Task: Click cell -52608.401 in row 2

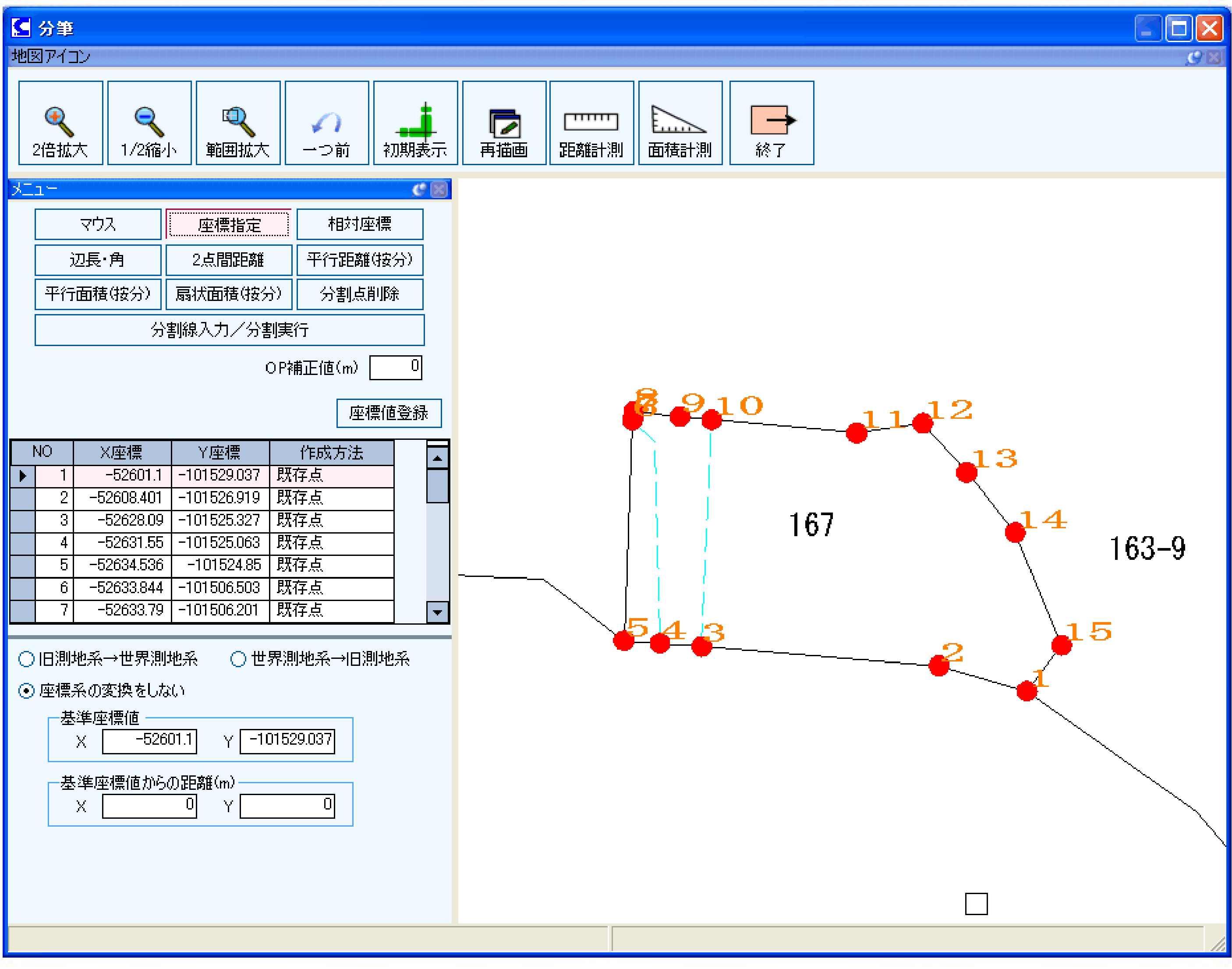Action: pyautogui.click(x=122, y=498)
